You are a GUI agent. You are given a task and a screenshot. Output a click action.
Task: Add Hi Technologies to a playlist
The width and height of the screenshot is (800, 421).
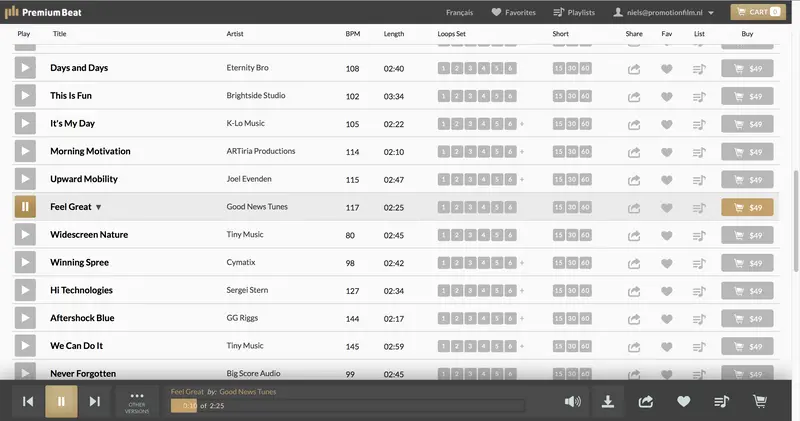[699, 291]
